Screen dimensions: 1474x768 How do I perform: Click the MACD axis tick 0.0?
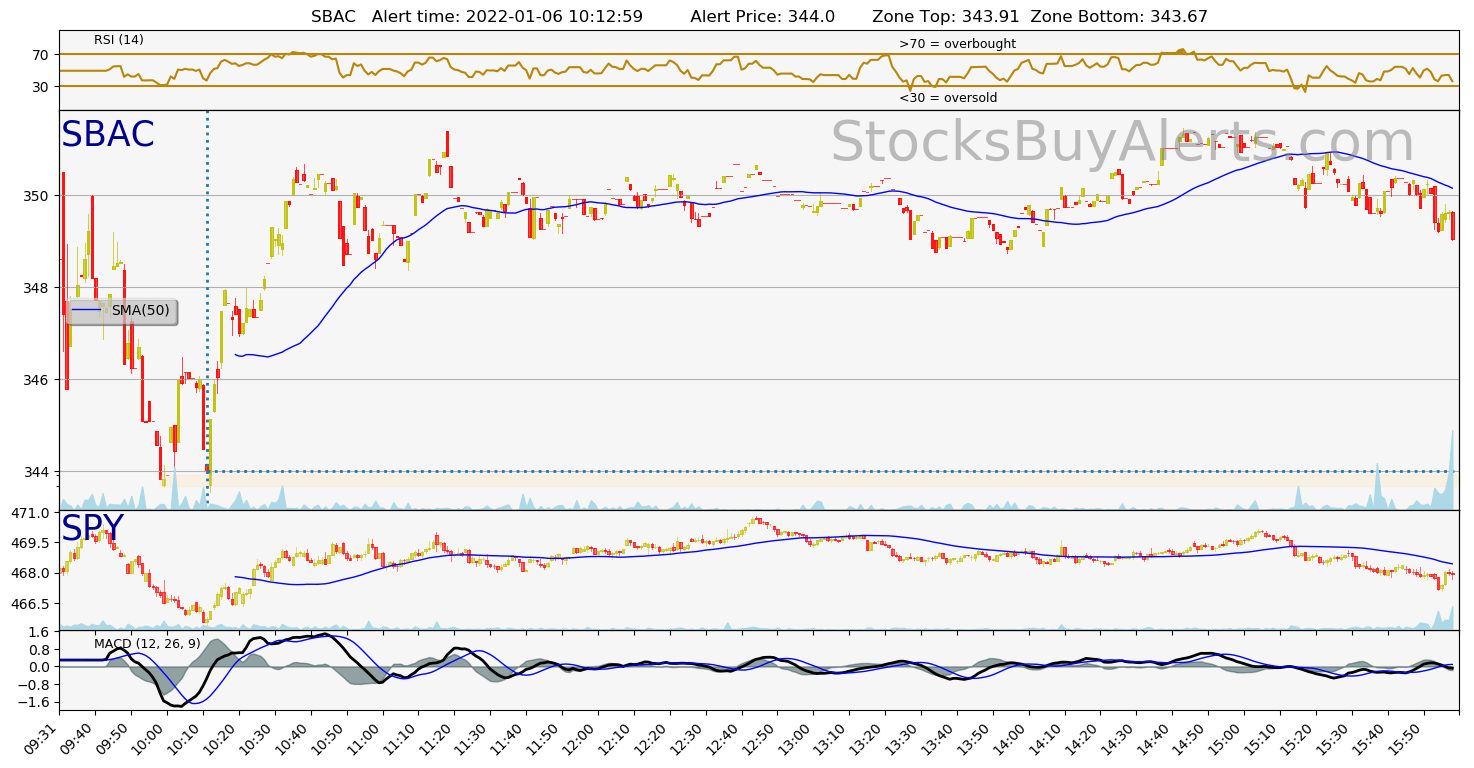pos(40,667)
